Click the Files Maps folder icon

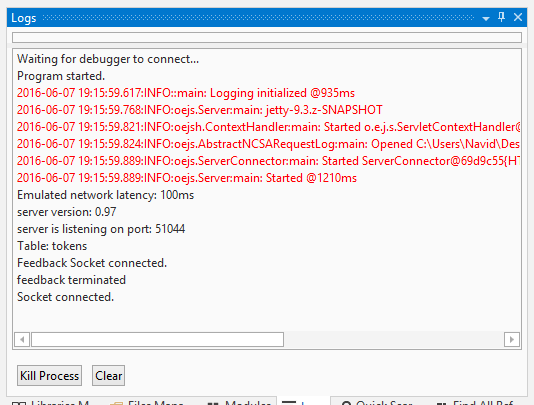(x=116, y=403)
